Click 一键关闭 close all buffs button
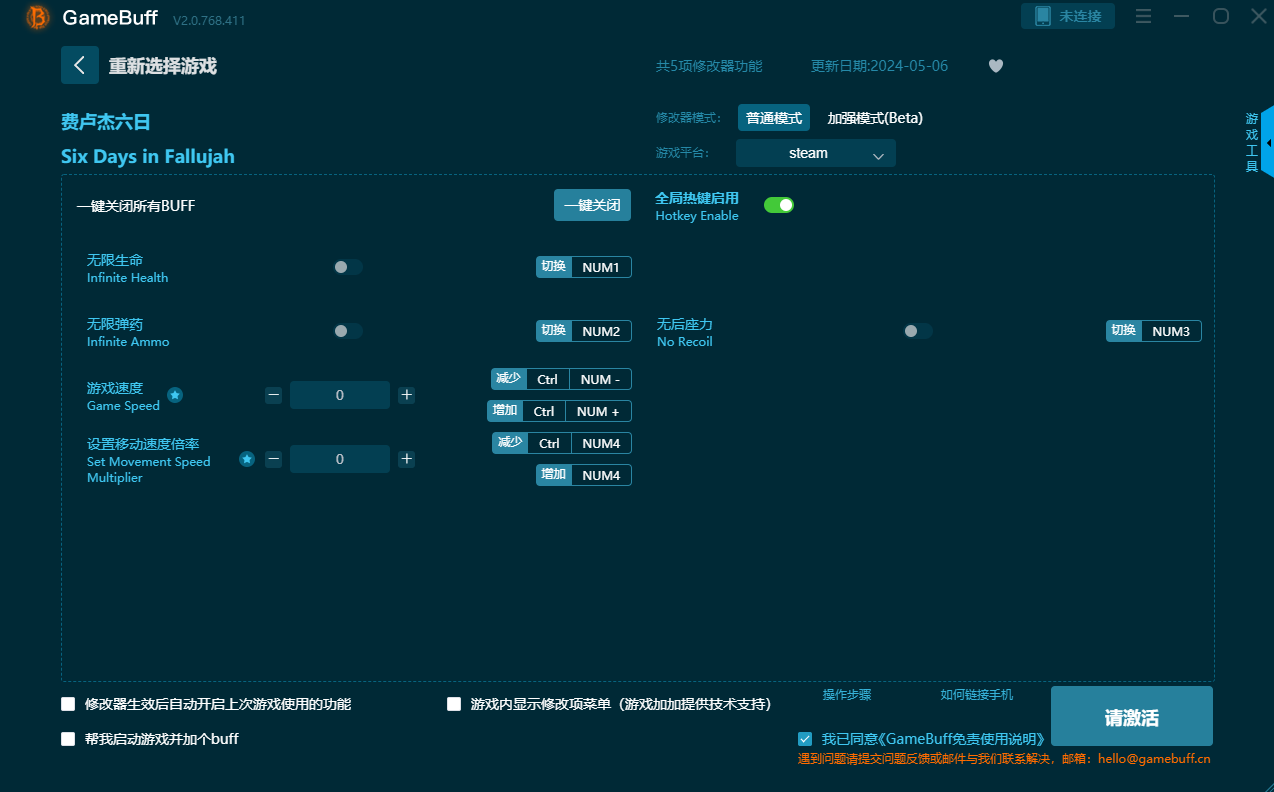The image size is (1274, 792). (592, 205)
